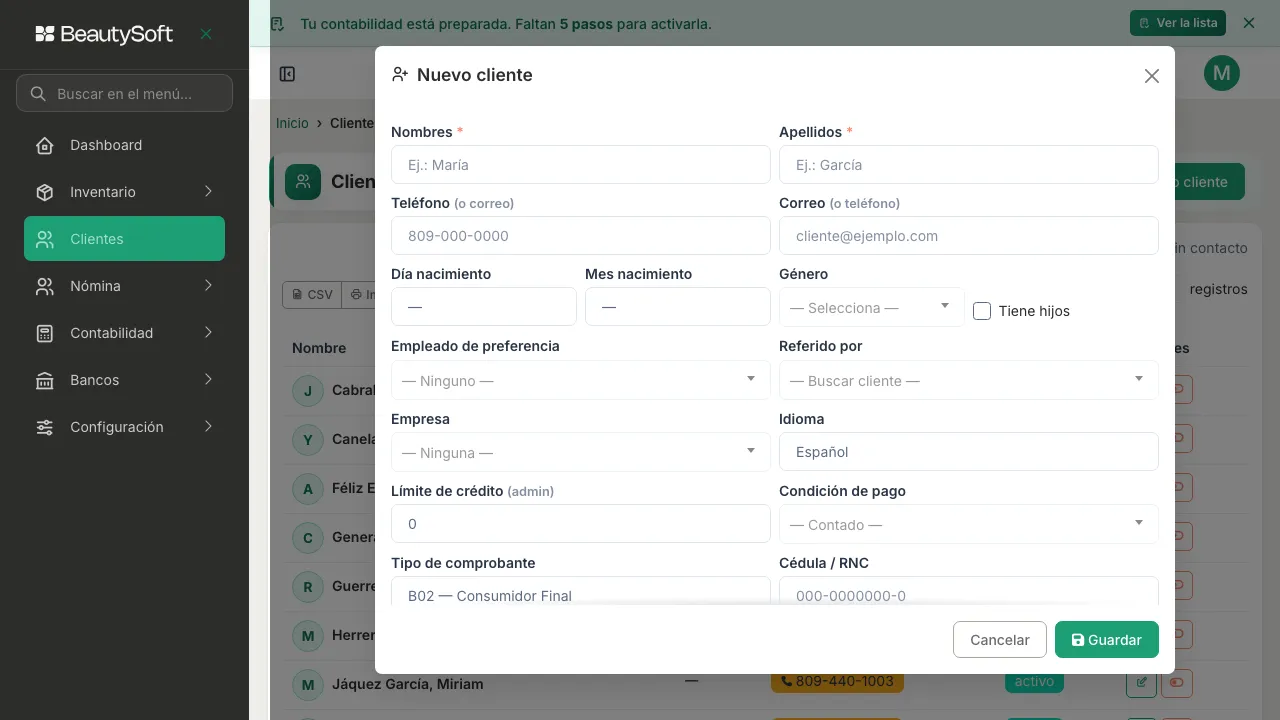
Task: Check the Tiene hijos checkbox
Action: (982, 311)
